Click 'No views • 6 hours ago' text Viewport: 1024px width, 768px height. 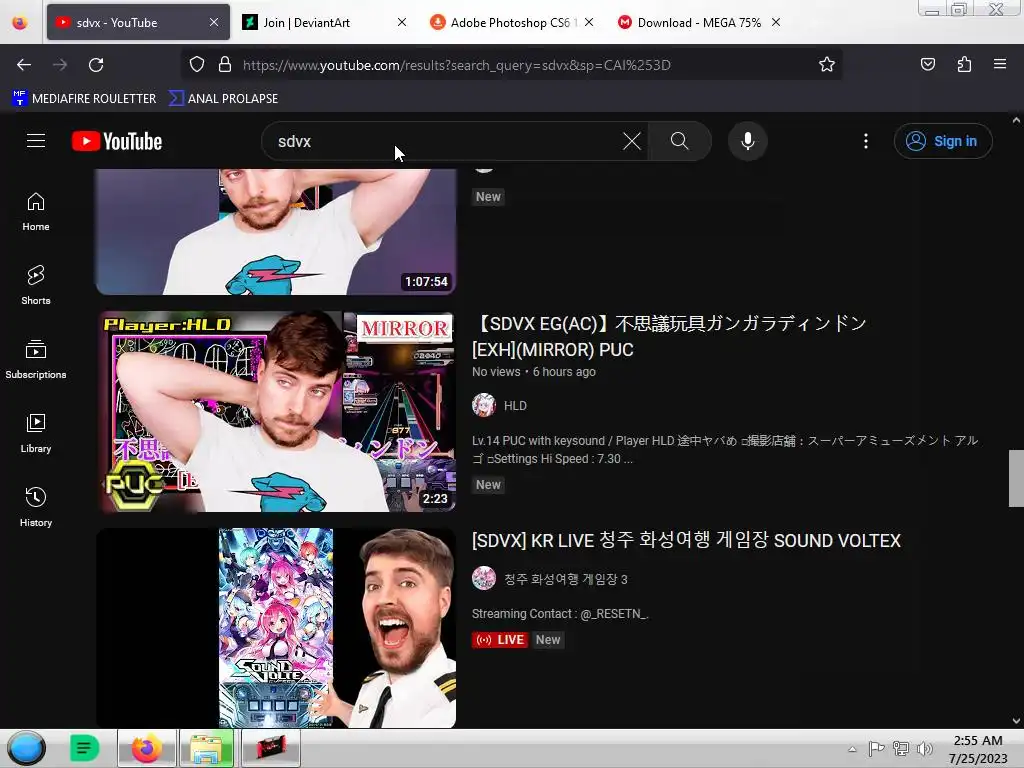click(x=534, y=372)
